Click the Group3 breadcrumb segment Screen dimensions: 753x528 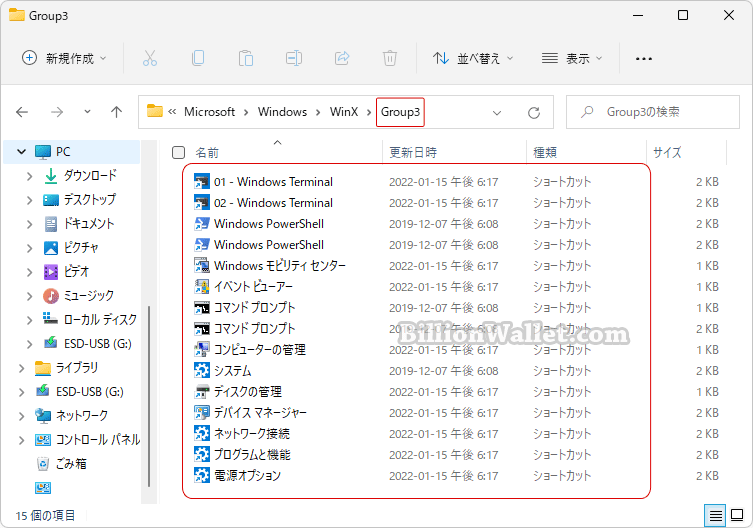point(401,112)
